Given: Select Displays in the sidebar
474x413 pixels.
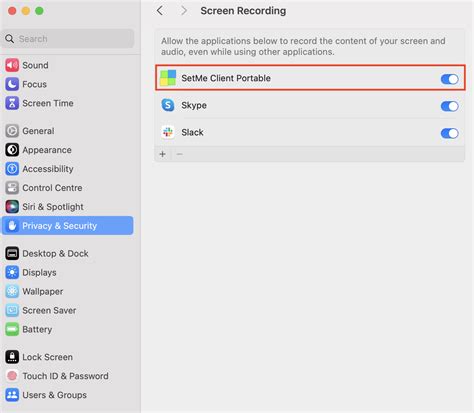Looking at the screenshot, I should (x=68, y=272).
